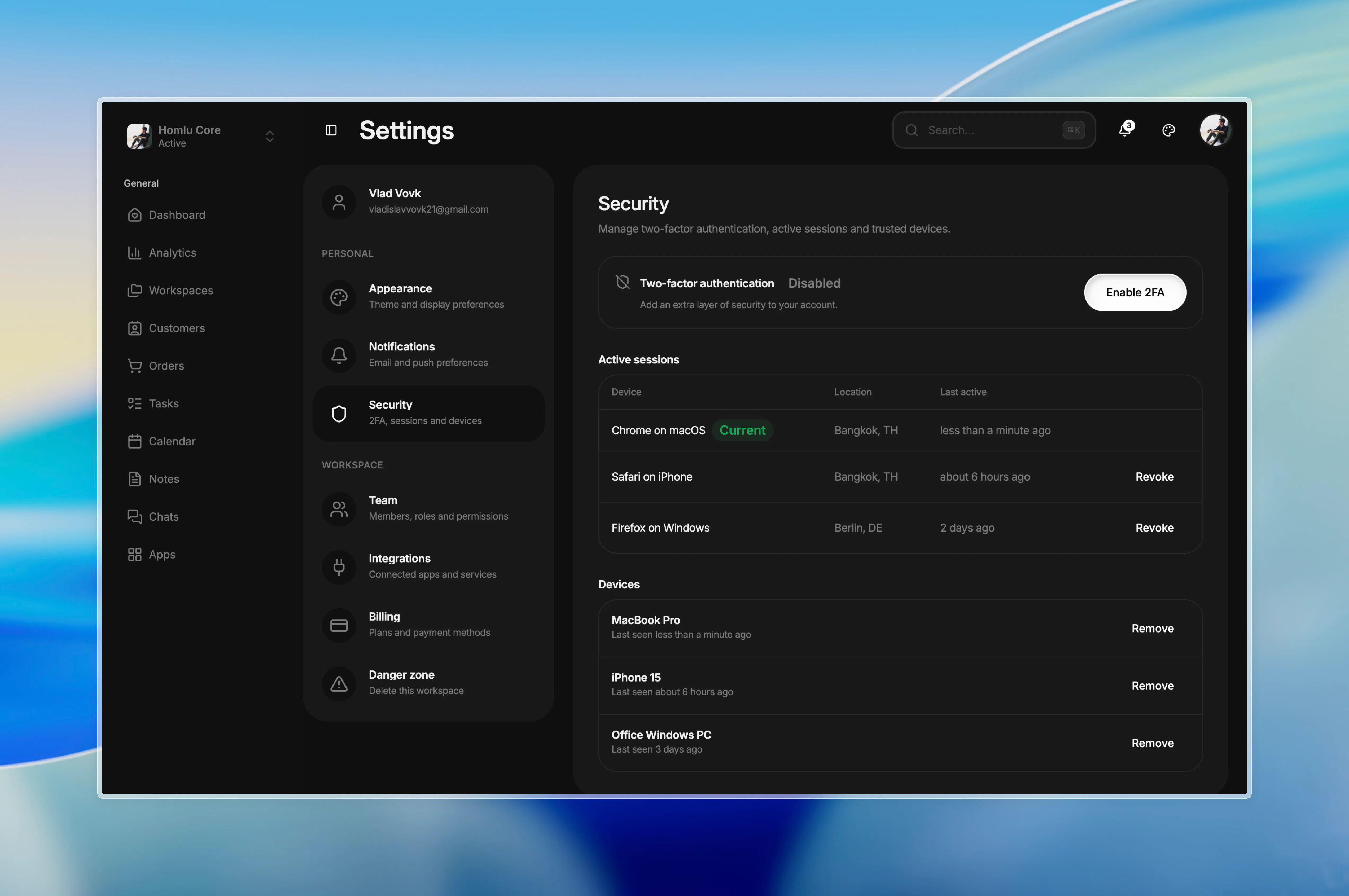The width and height of the screenshot is (1349, 896).
Task: Open Integrations settings section
Action: [428, 568]
